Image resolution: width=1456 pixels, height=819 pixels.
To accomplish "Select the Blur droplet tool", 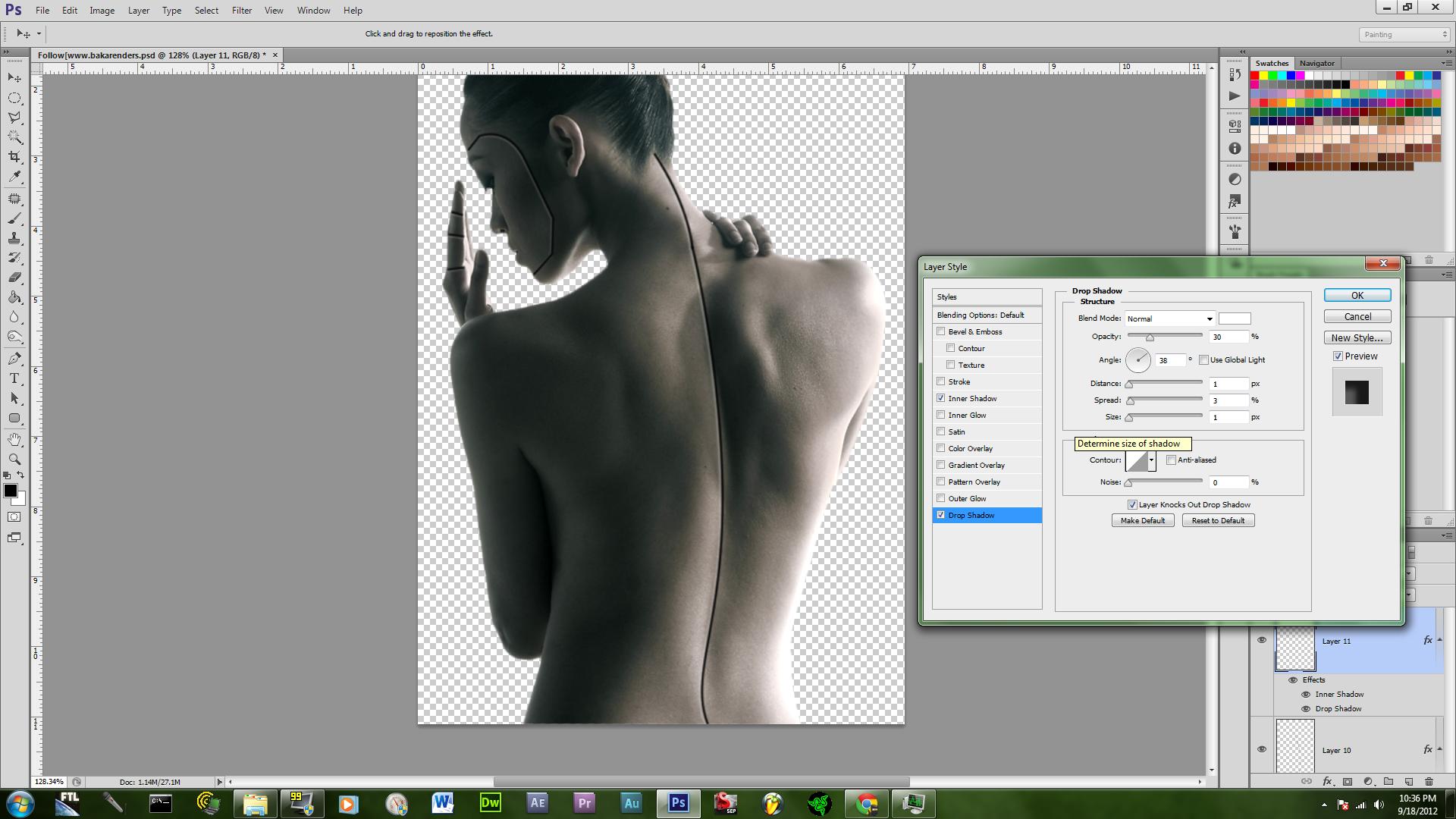I will (14, 317).
